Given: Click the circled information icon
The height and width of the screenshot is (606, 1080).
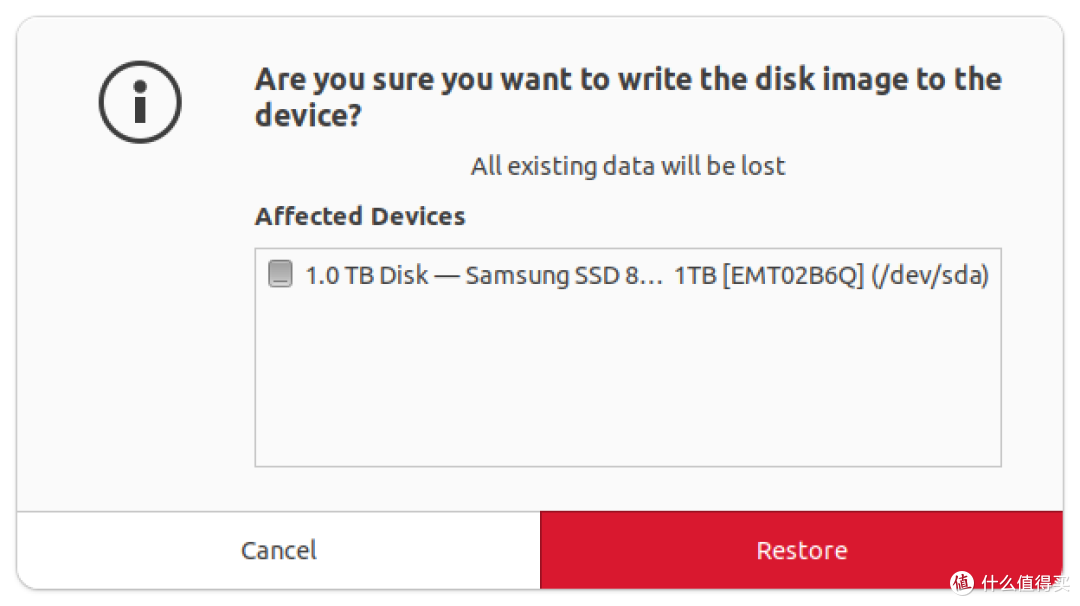Looking at the screenshot, I should 140,102.
